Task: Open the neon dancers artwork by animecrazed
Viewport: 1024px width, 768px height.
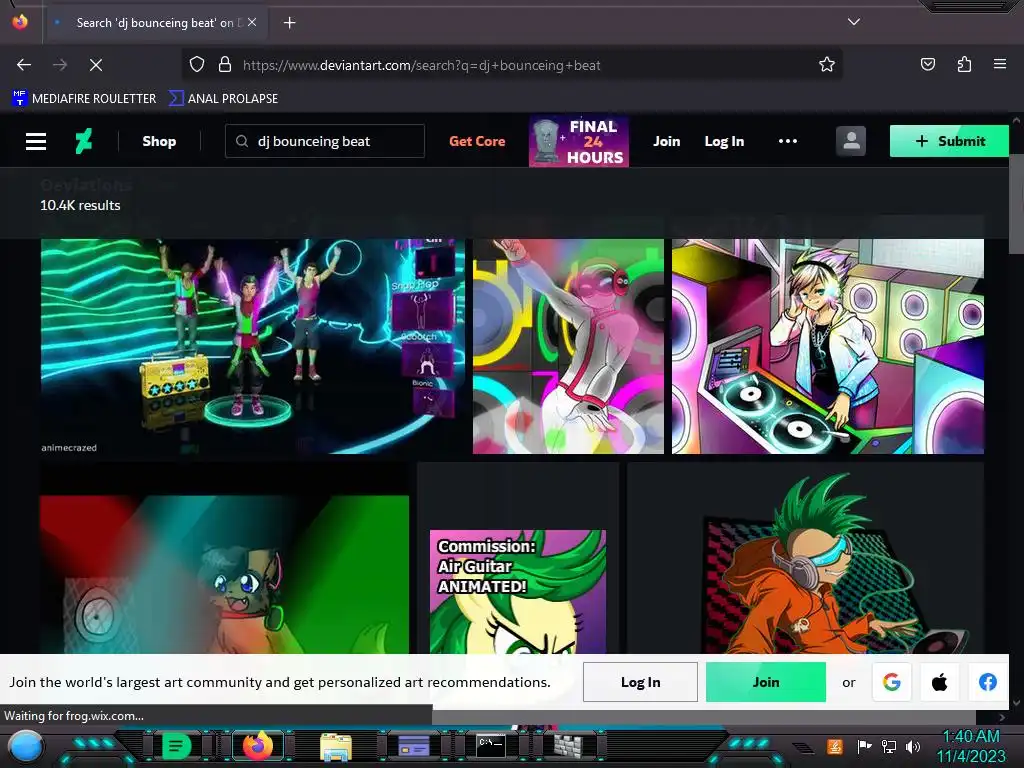Action: tap(253, 346)
